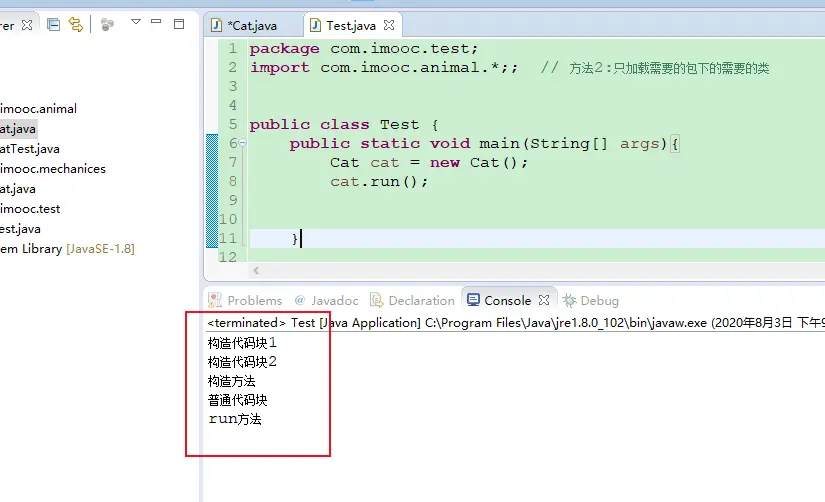Click Collapse All icon in explorer toolbar

pos(53,25)
